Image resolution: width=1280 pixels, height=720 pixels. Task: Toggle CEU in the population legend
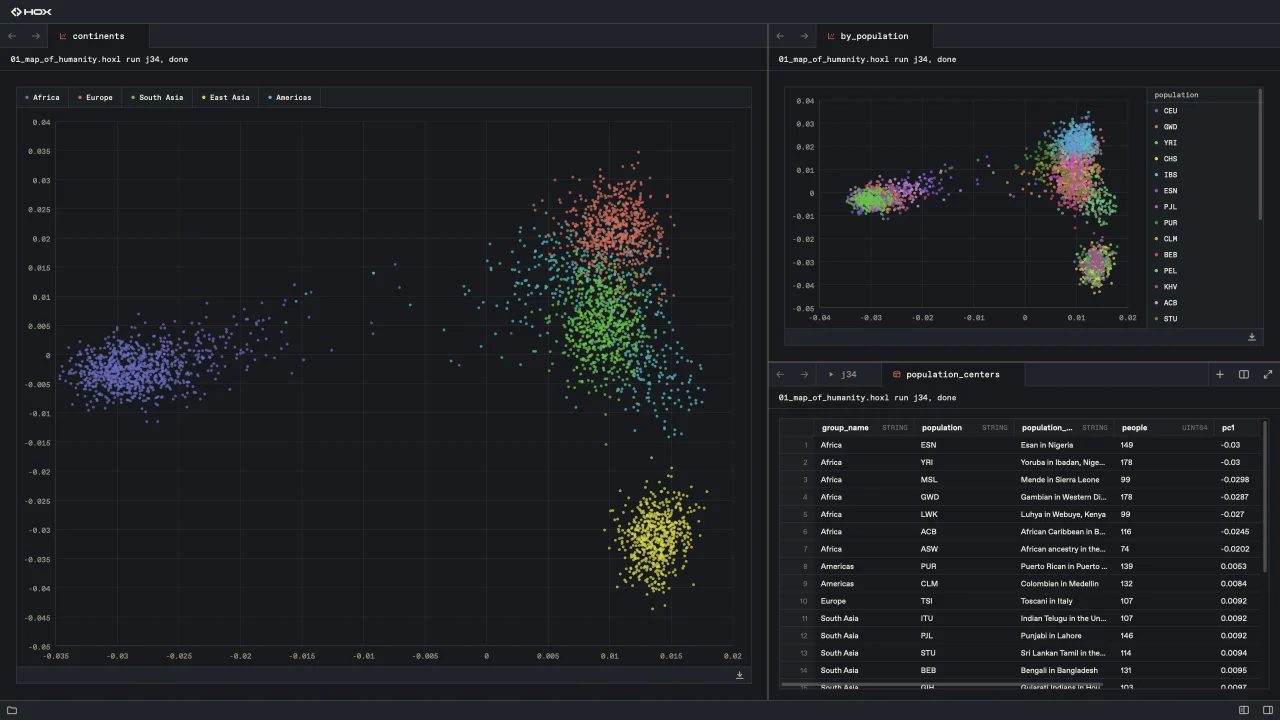click(x=1166, y=111)
